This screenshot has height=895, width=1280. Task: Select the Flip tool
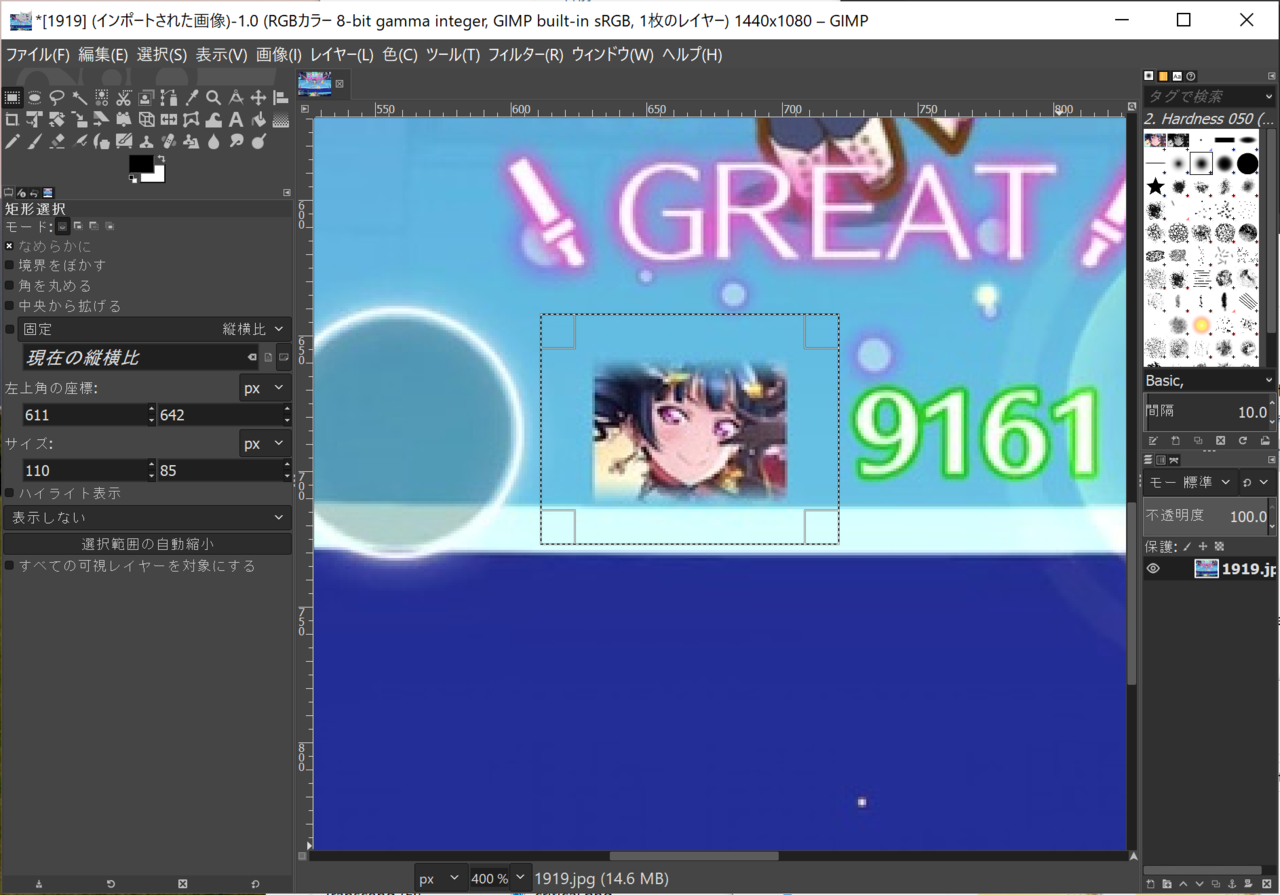point(169,120)
